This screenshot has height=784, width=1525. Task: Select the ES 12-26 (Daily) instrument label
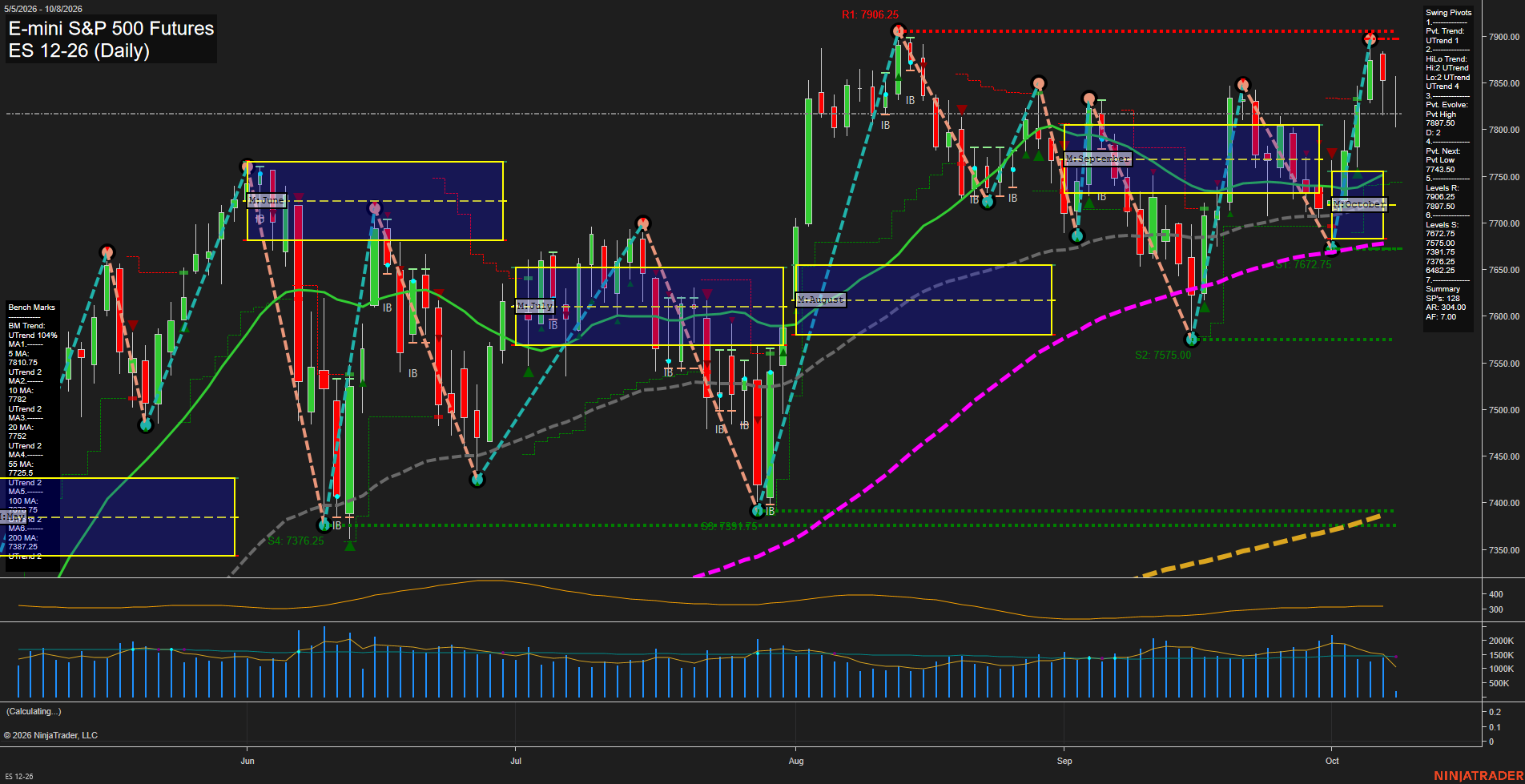(x=79, y=50)
